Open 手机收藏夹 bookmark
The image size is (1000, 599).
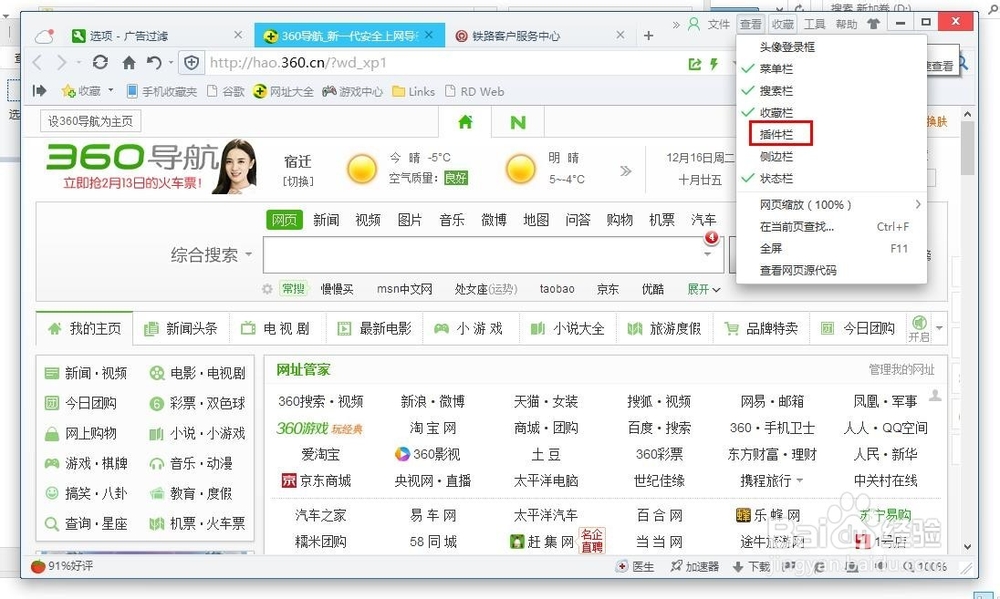(x=162, y=91)
